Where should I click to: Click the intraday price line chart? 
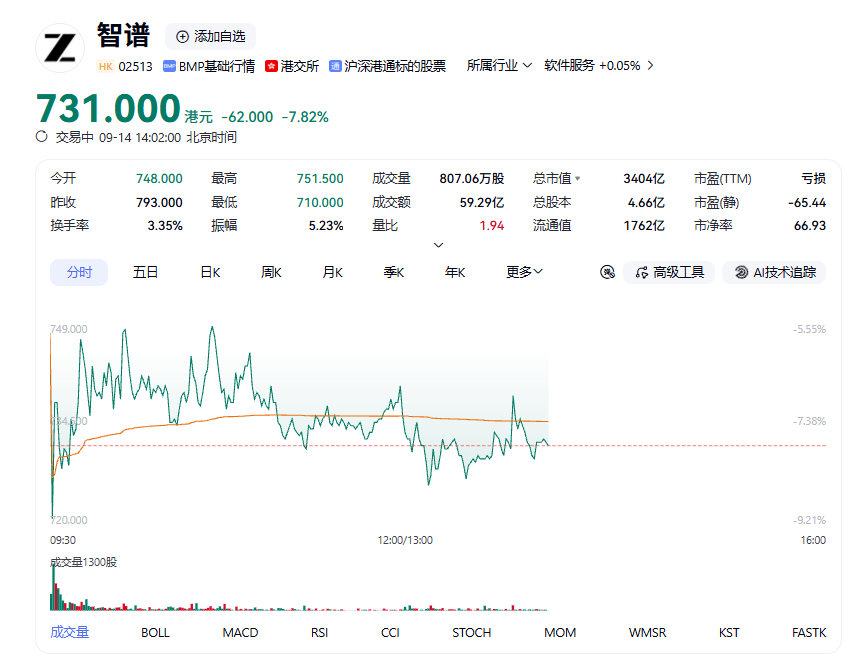299,422
